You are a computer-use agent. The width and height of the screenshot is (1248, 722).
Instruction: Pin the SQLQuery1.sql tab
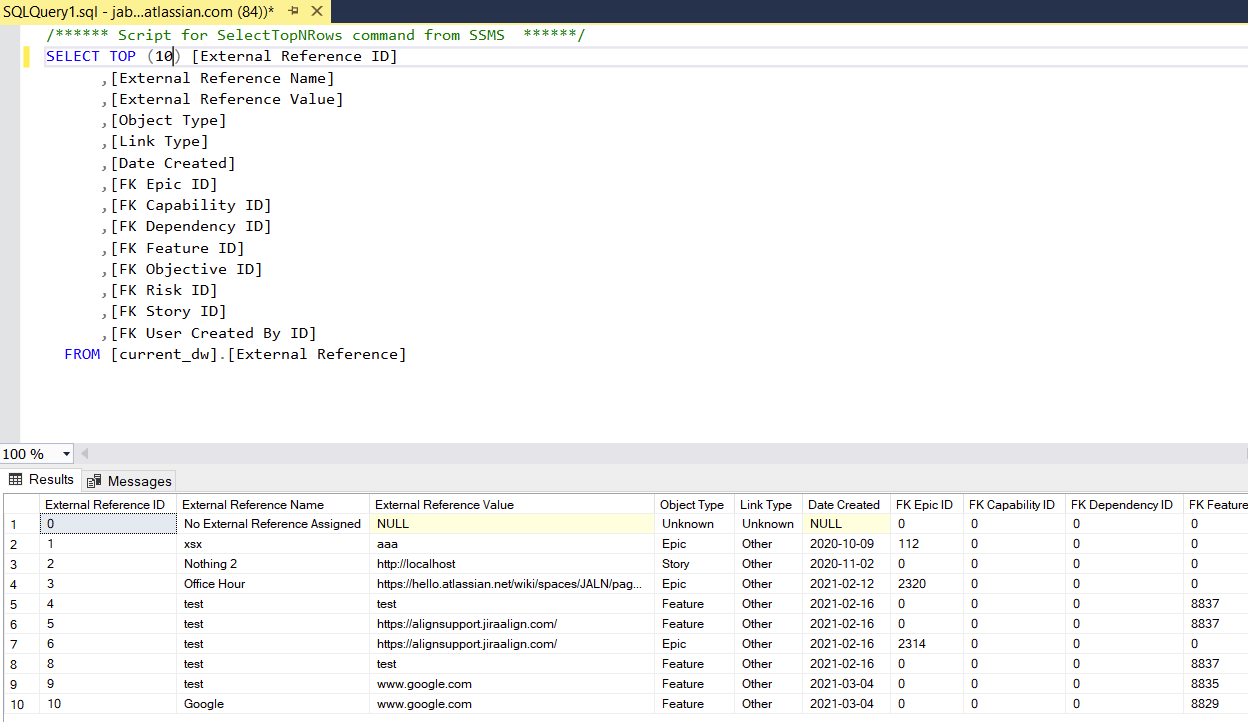coord(294,10)
